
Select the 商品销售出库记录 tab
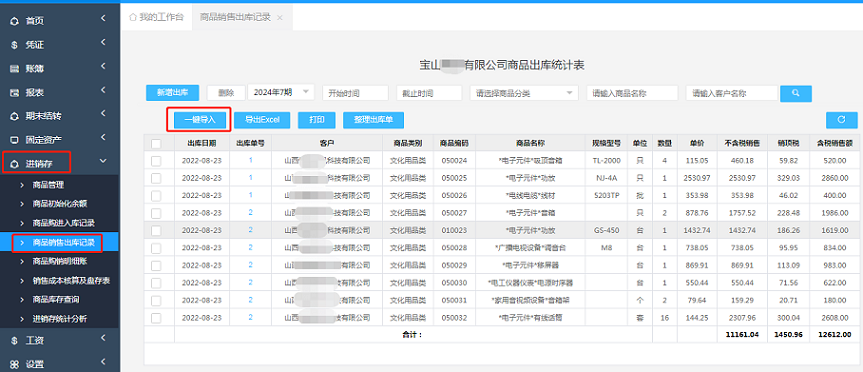tap(242, 17)
